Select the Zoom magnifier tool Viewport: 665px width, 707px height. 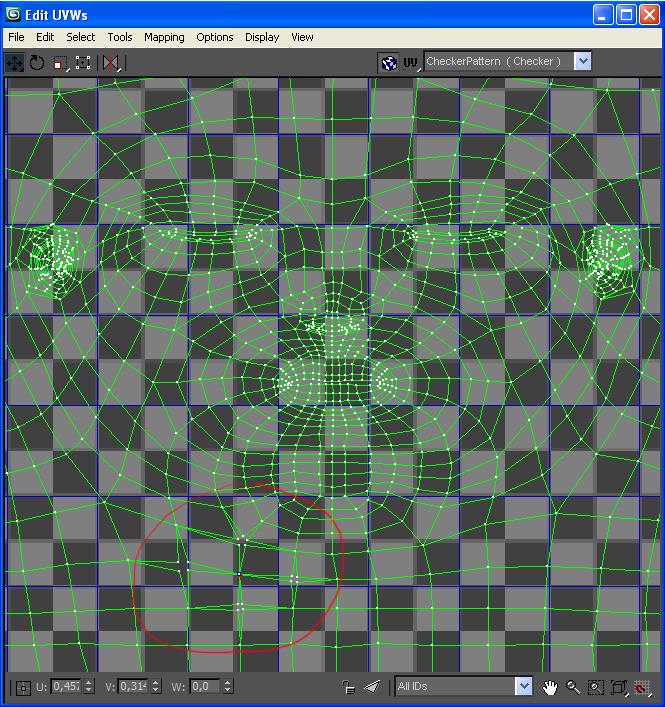(x=573, y=688)
